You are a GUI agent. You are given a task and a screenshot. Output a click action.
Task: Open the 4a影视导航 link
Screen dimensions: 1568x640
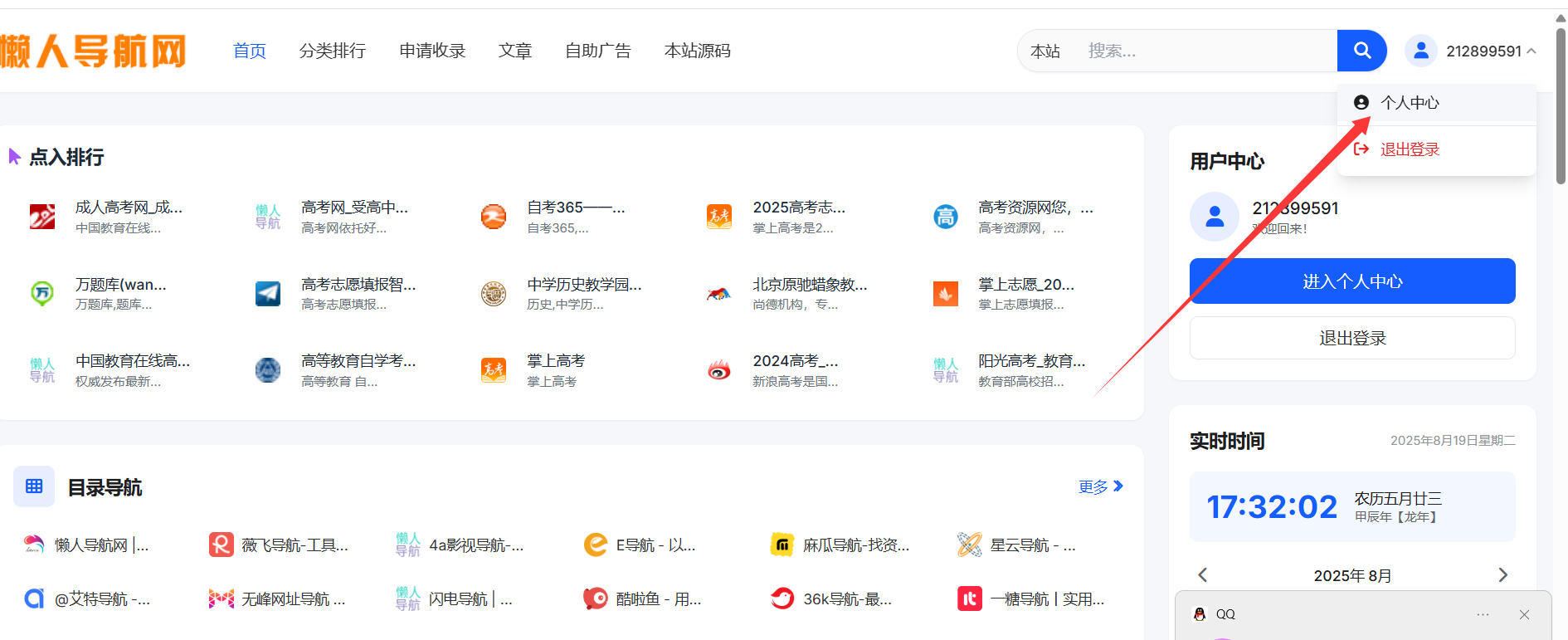476,545
